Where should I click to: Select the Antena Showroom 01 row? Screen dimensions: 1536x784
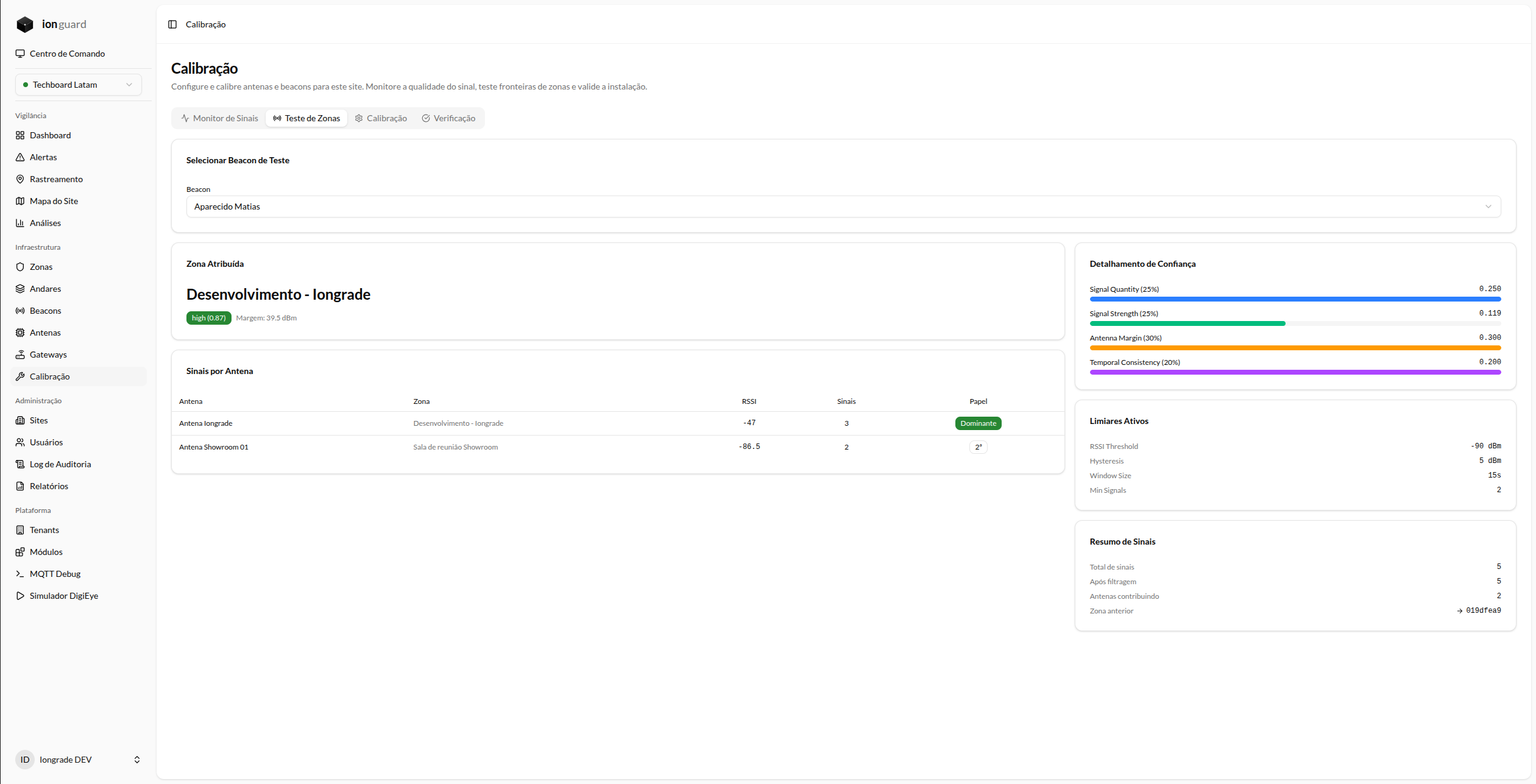pos(618,447)
